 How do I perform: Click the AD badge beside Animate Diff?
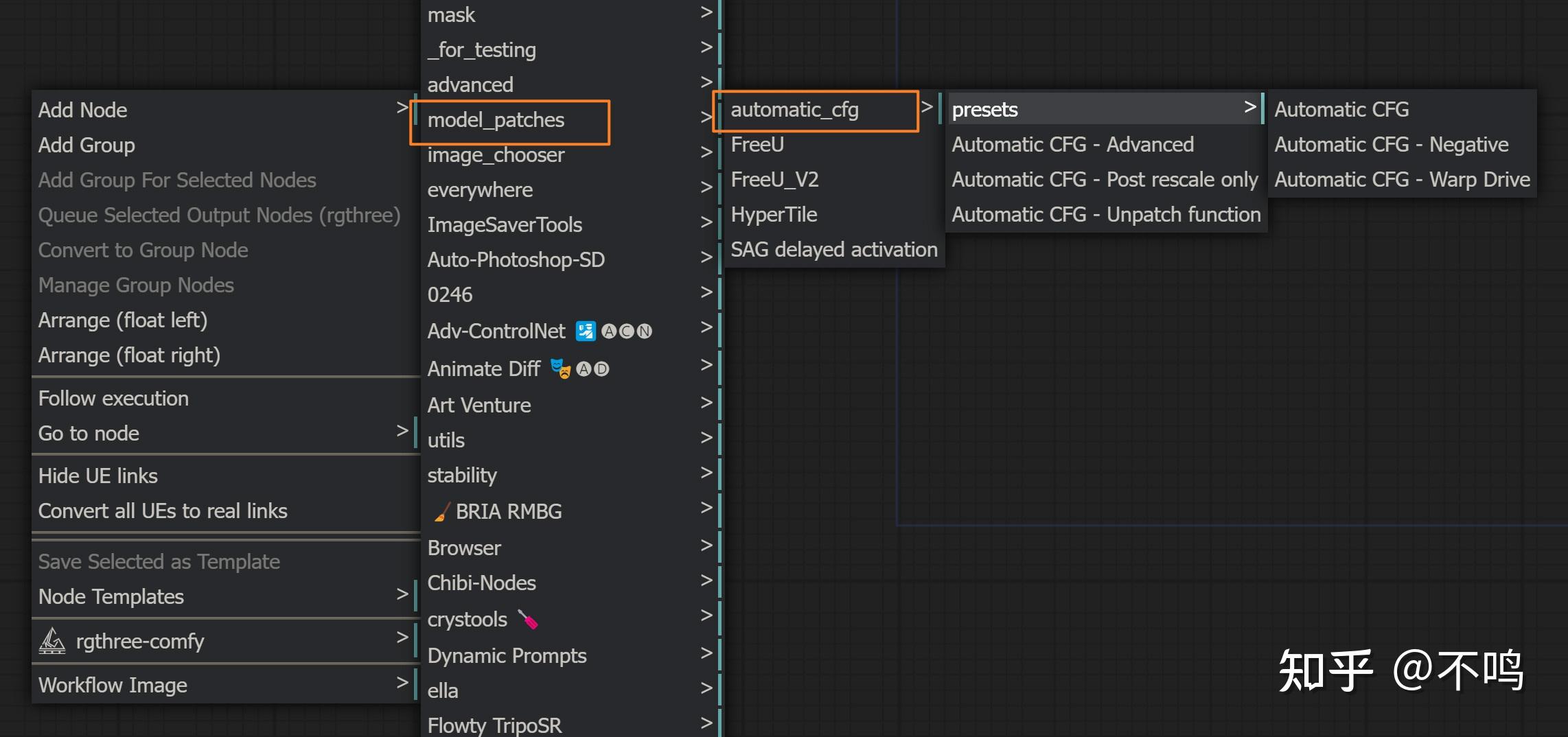tap(592, 369)
